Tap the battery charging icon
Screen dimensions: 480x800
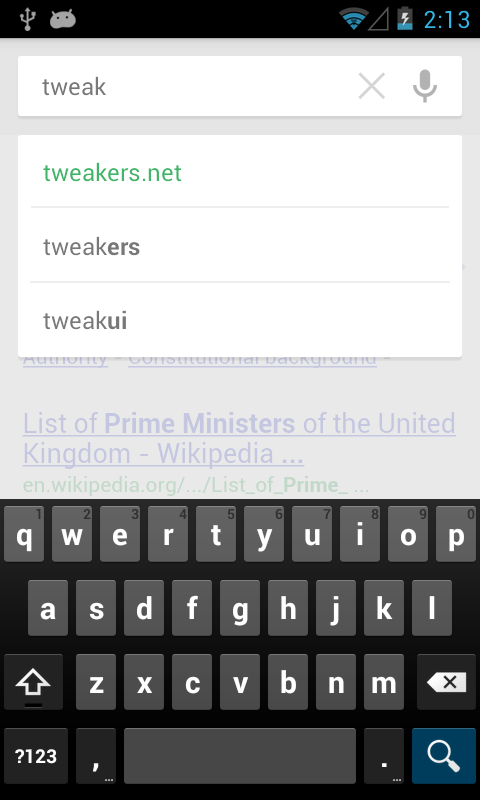point(405,19)
